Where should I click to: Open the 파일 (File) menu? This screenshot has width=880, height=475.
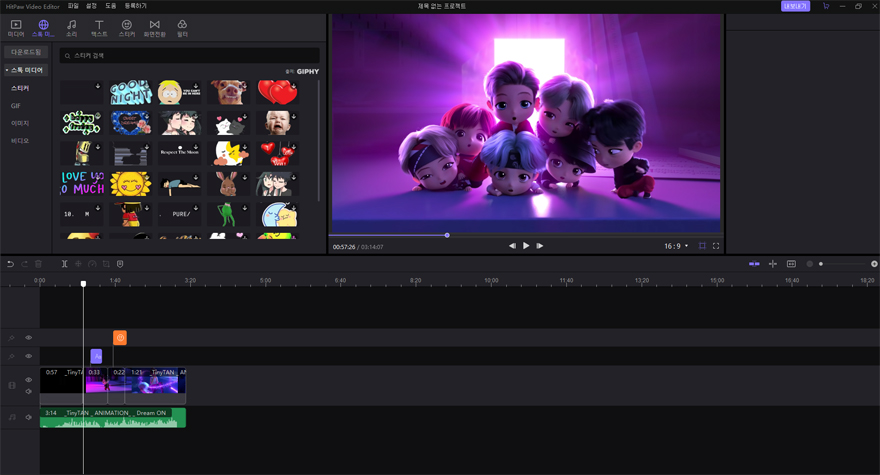(73, 6)
